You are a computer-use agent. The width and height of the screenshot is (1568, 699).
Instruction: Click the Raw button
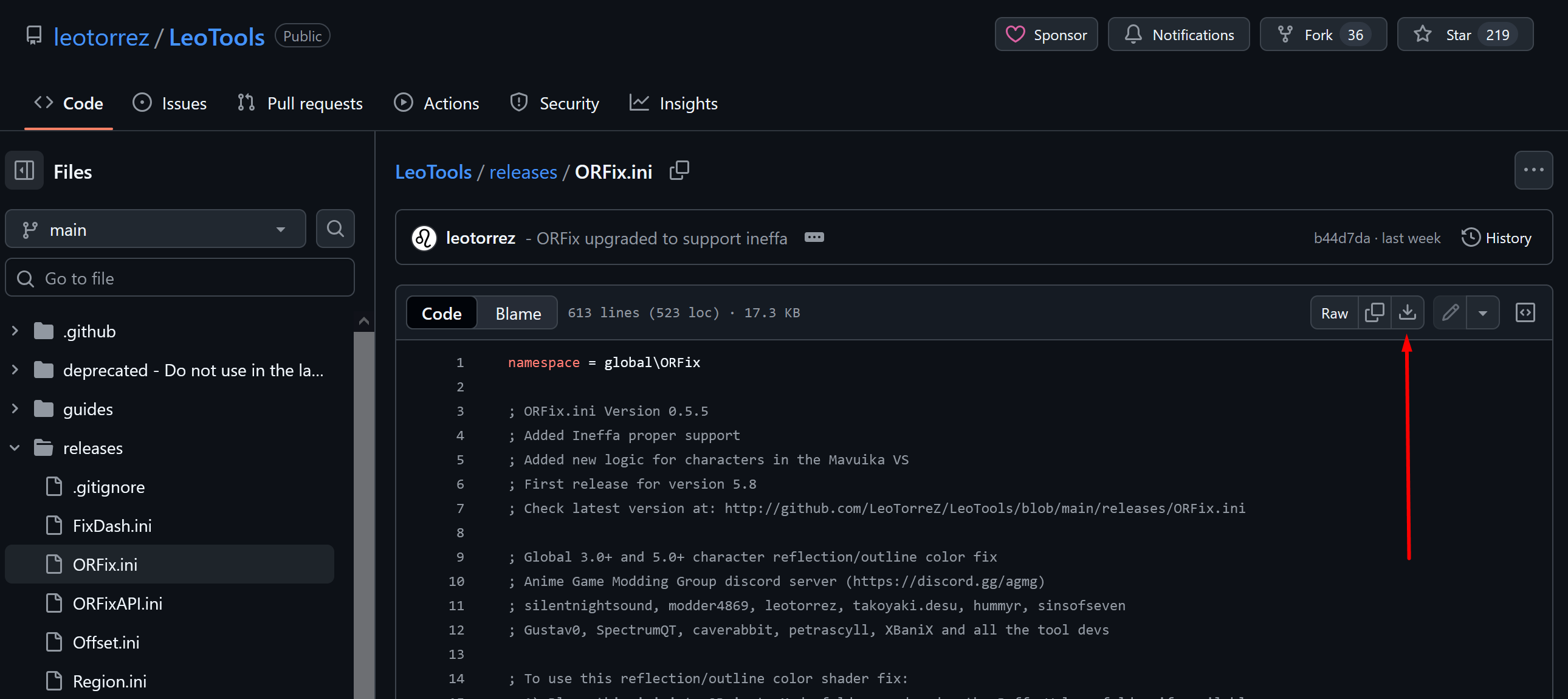click(1333, 313)
